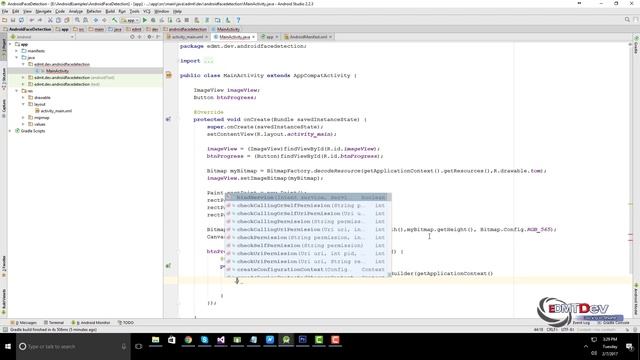Choose bindService in autocomplete popup
This screenshot has height=360, width=640.
pyautogui.click(x=309, y=198)
